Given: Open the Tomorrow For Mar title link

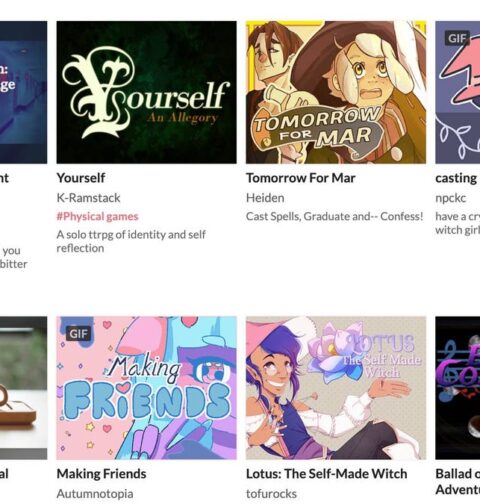Looking at the screenshot, I should tap(301, 178).
